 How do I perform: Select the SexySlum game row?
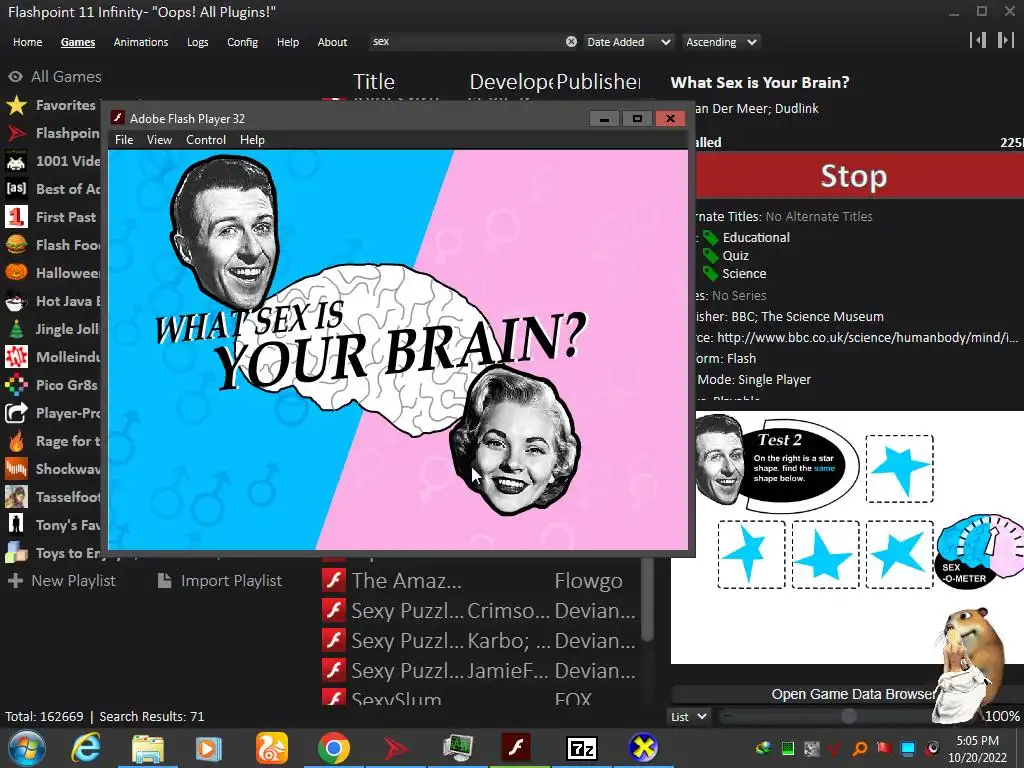click(x=481, y=699)
